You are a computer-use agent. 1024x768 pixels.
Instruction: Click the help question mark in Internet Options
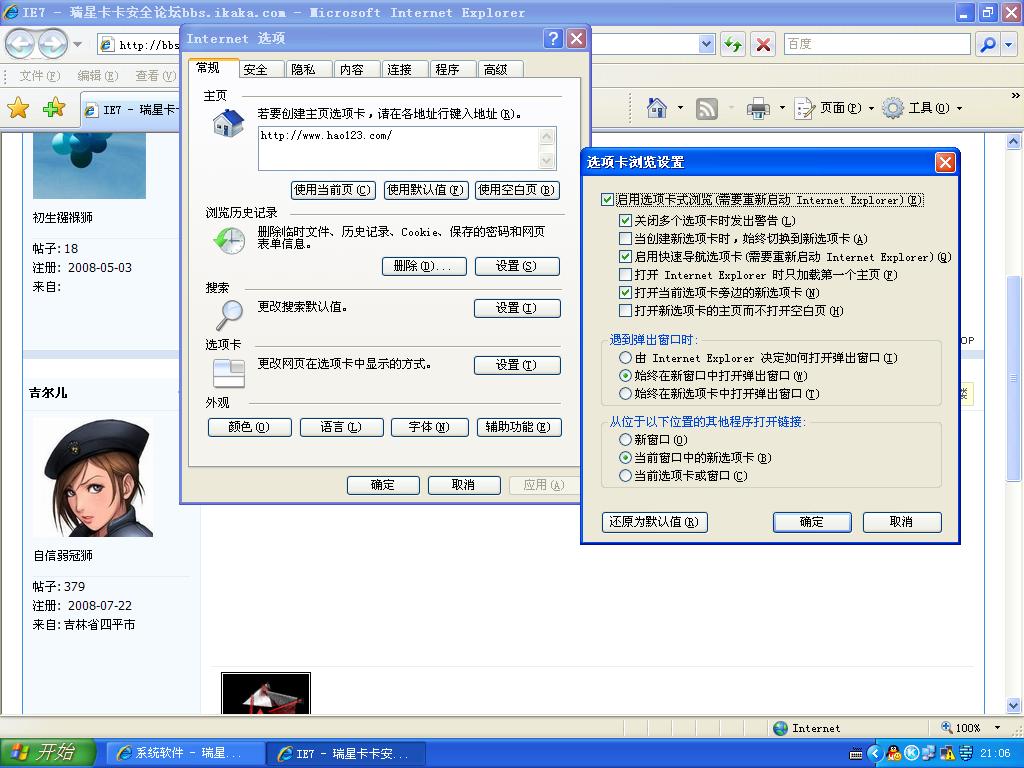(552, 39)
